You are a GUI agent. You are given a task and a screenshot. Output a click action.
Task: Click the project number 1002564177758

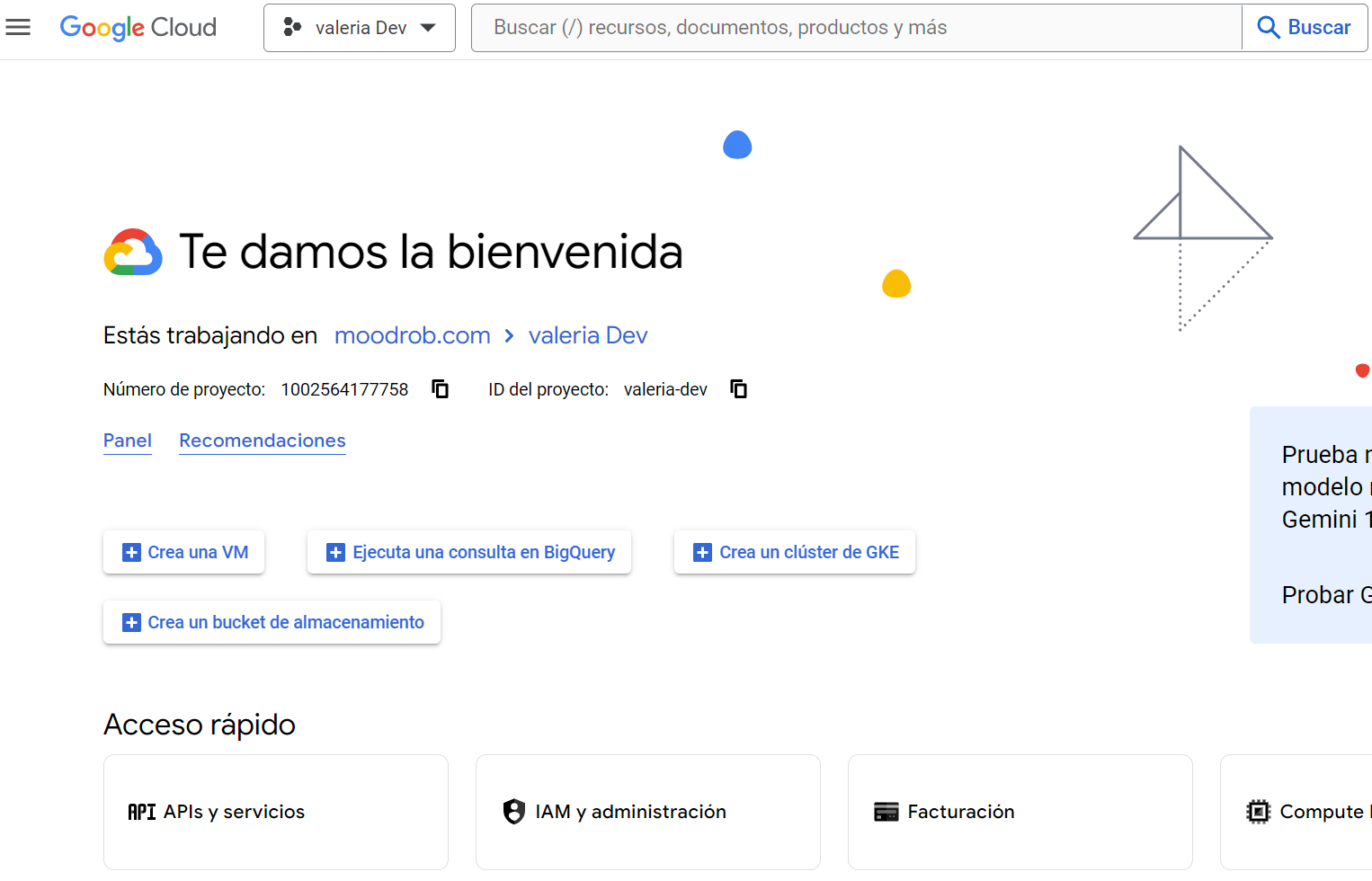[x=344, y=389]
